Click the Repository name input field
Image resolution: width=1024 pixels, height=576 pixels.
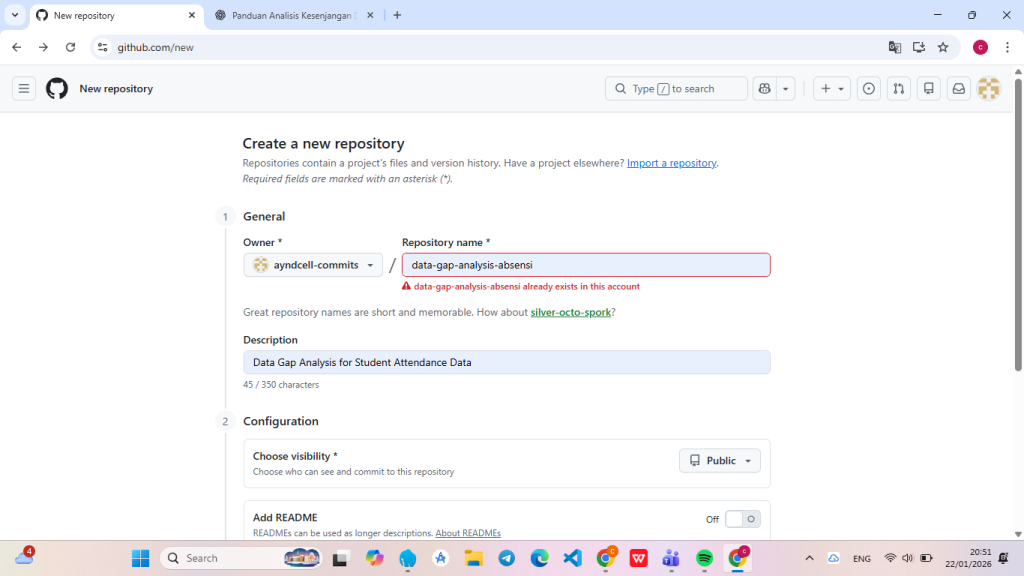586,265
